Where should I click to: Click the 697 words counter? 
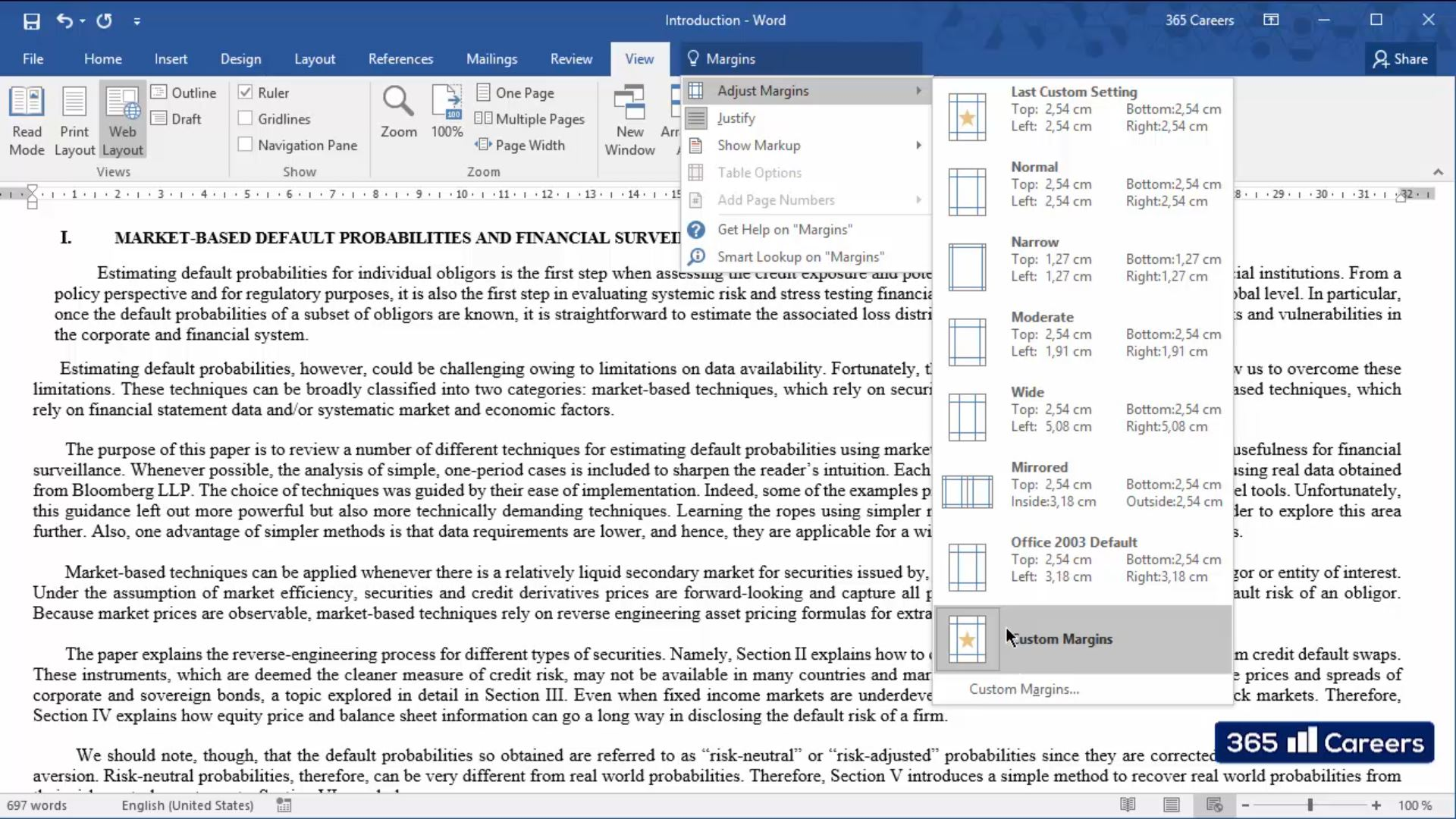pyautogui.click(x=36, y=805)
